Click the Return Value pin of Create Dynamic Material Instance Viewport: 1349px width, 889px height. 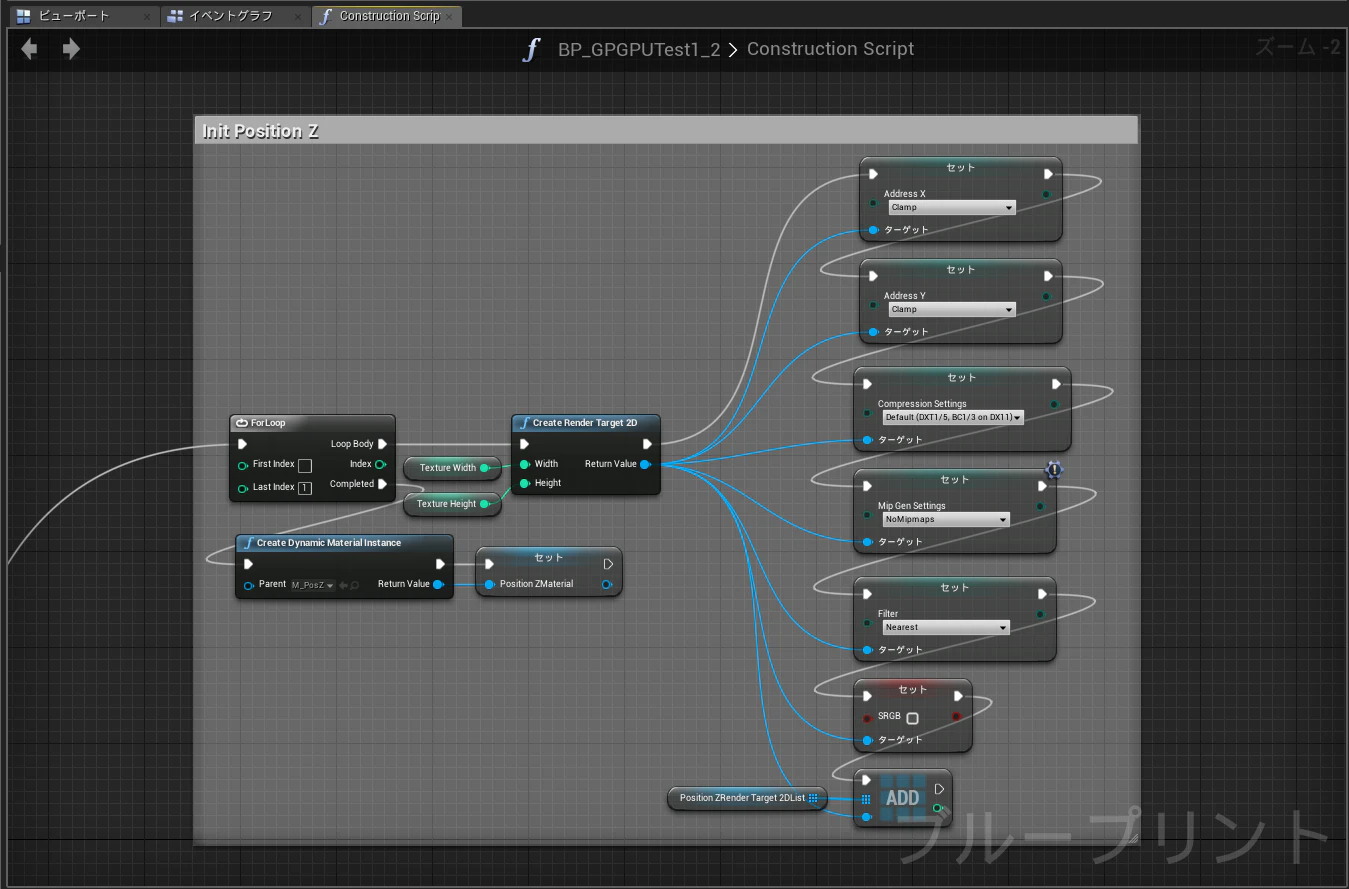tap(438, 584)
